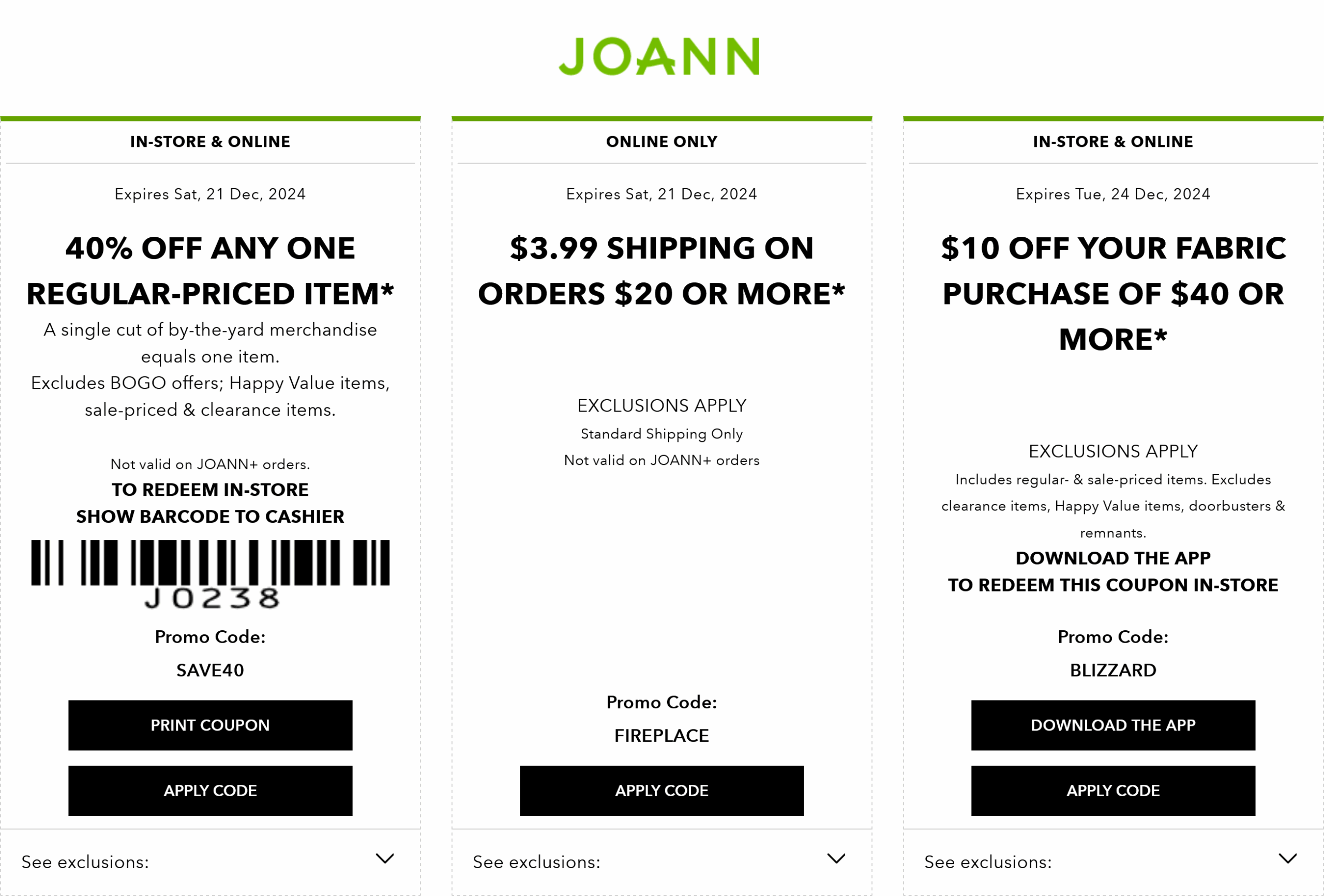Expand exclusions for the 40% off coupon
Image resolution: width=1324 pixels, height=896 pixels.
click(85, 862)
